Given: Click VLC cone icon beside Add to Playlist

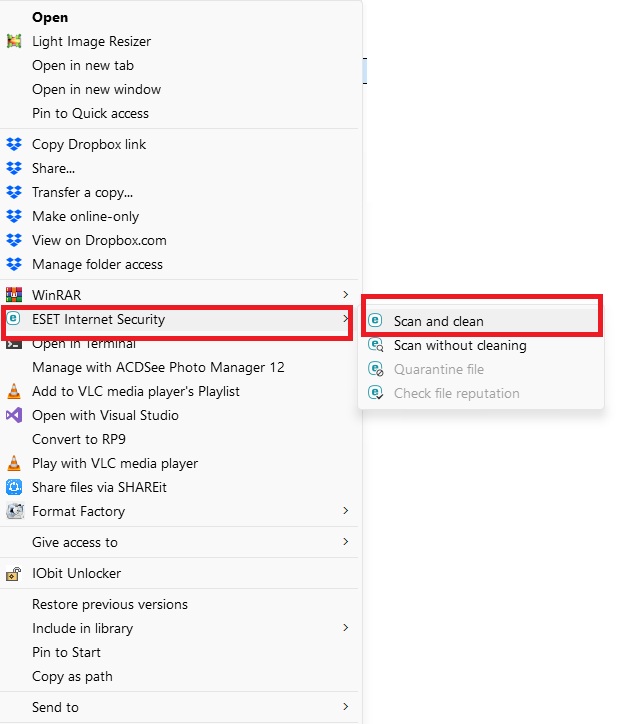Looking at the screenshot, I should tap(14, 391).
